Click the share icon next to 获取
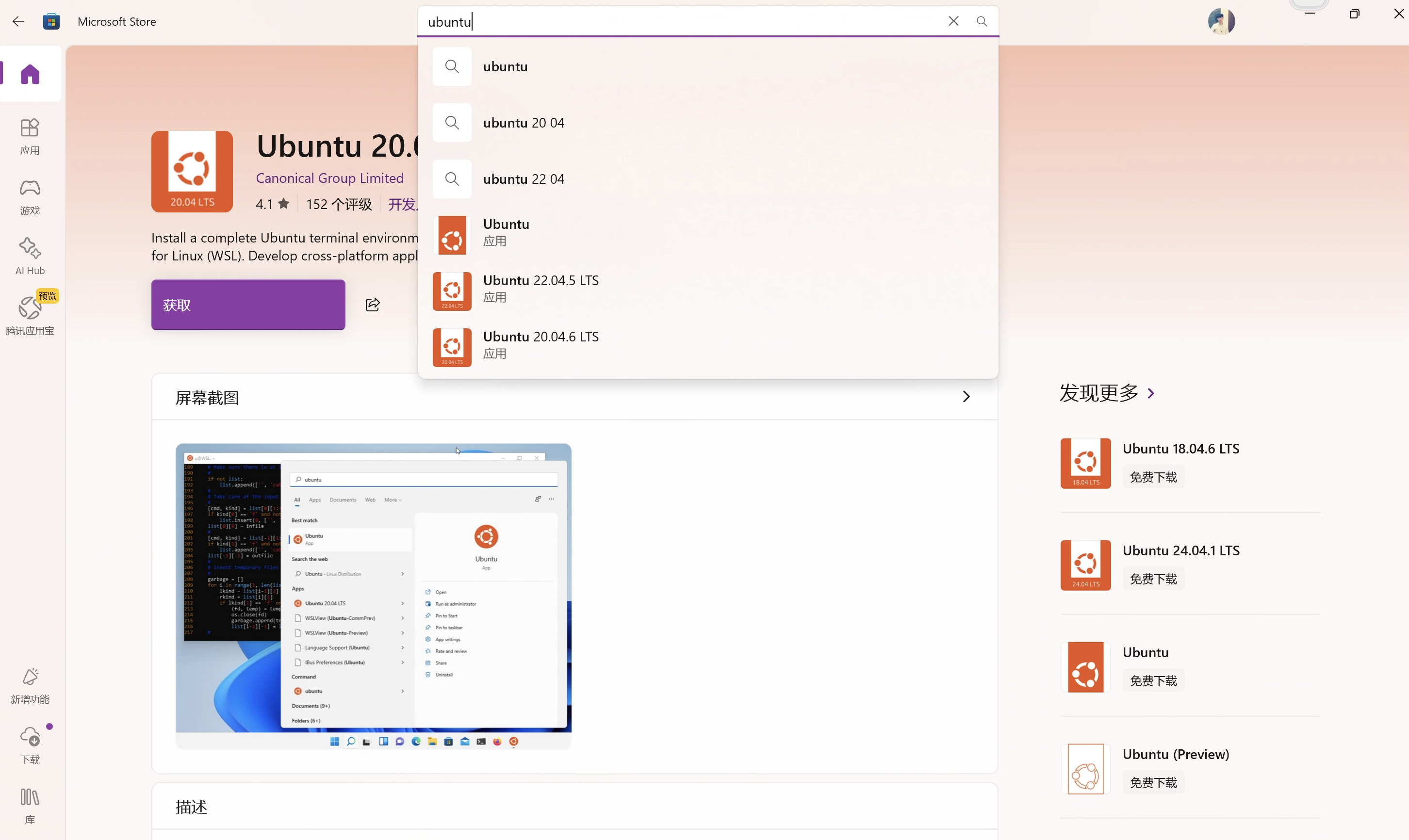 pos(373,305)
